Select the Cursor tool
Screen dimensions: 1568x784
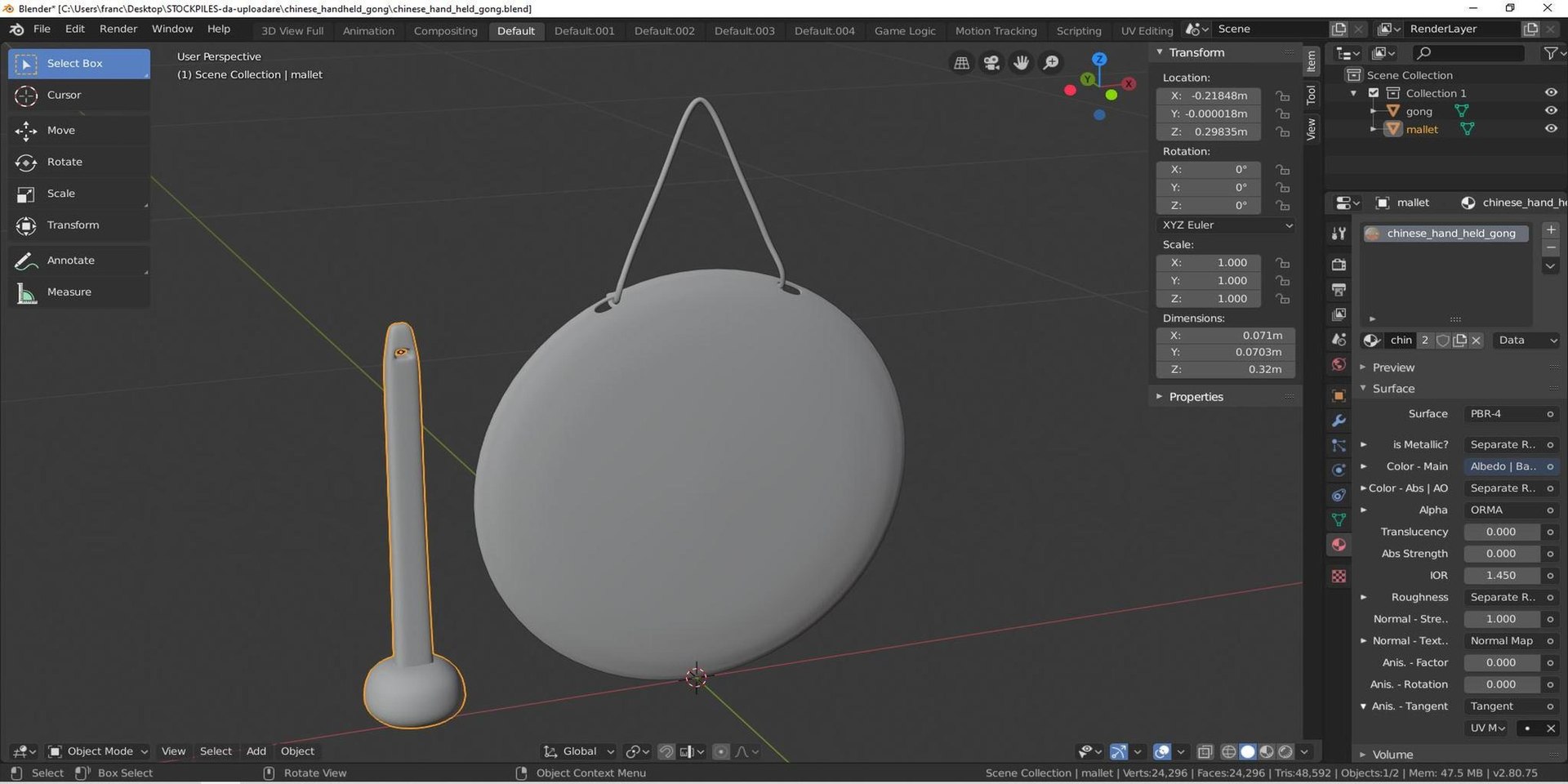click(78, 96)
